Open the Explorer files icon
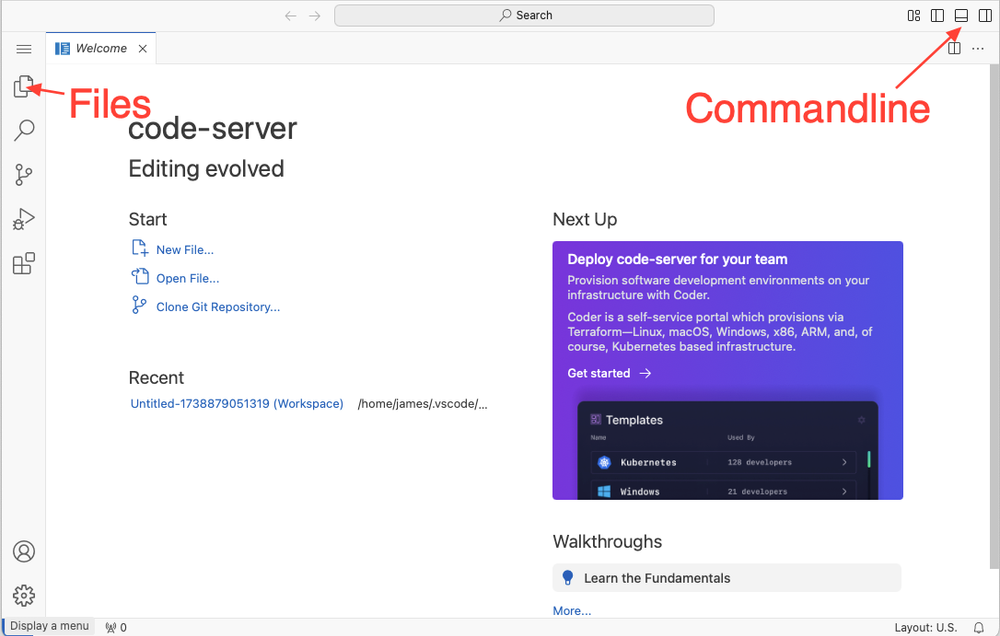1000x636 pixels. pos(23,88)
